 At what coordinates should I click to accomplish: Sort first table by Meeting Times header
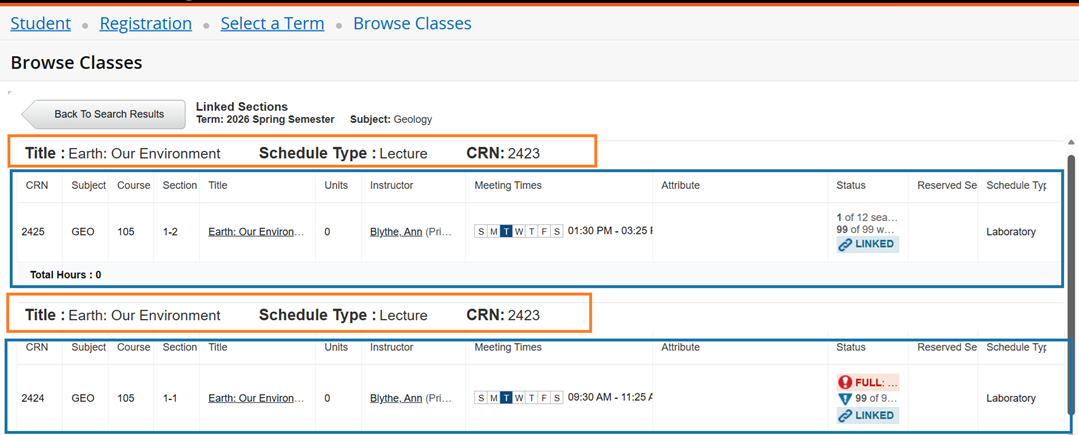[508, 185]
